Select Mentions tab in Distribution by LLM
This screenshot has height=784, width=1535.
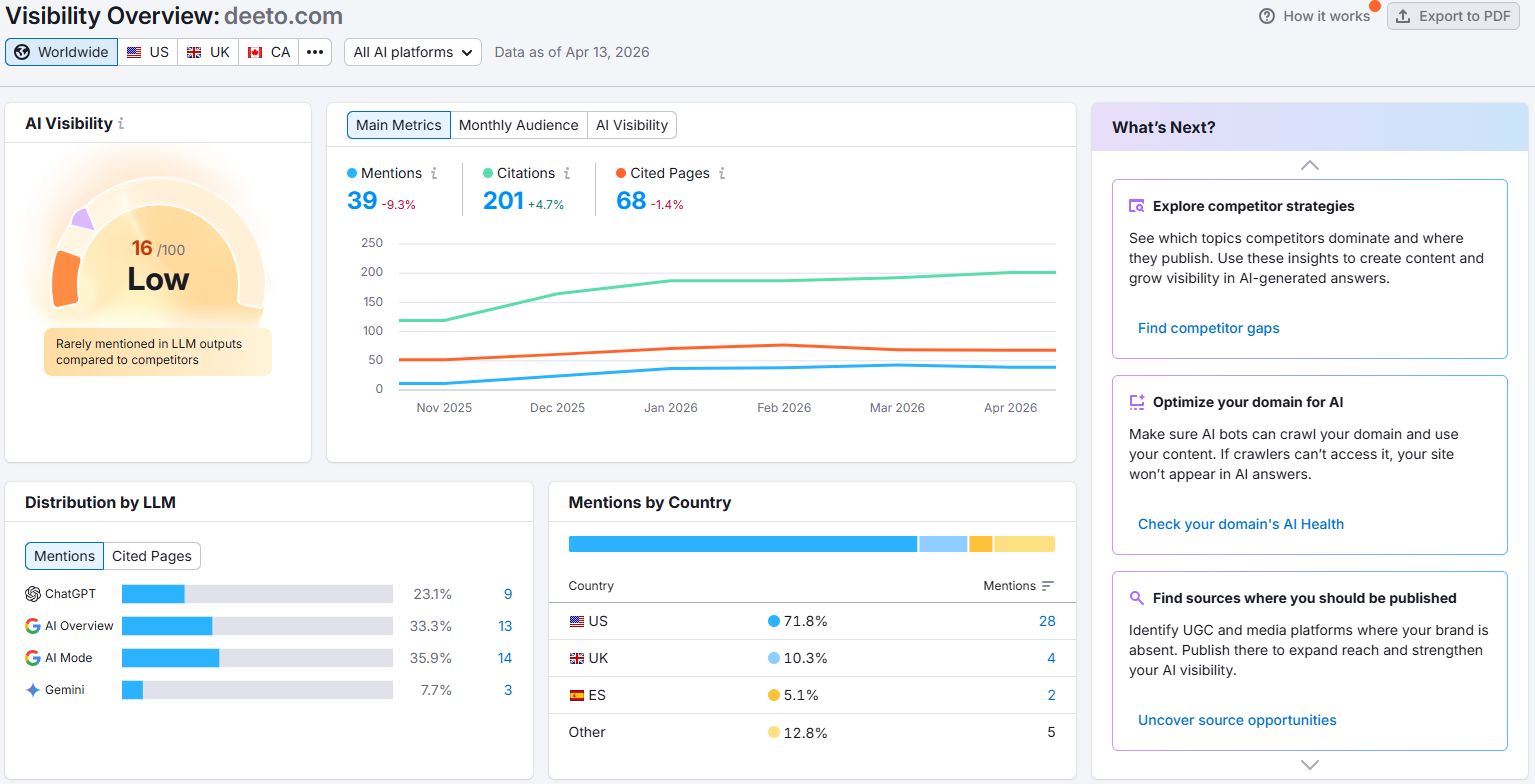point(64,556)
